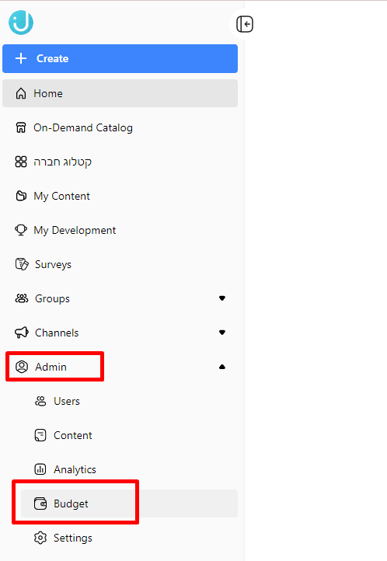Click the Analytics chart icon

(x=40, y=469)
